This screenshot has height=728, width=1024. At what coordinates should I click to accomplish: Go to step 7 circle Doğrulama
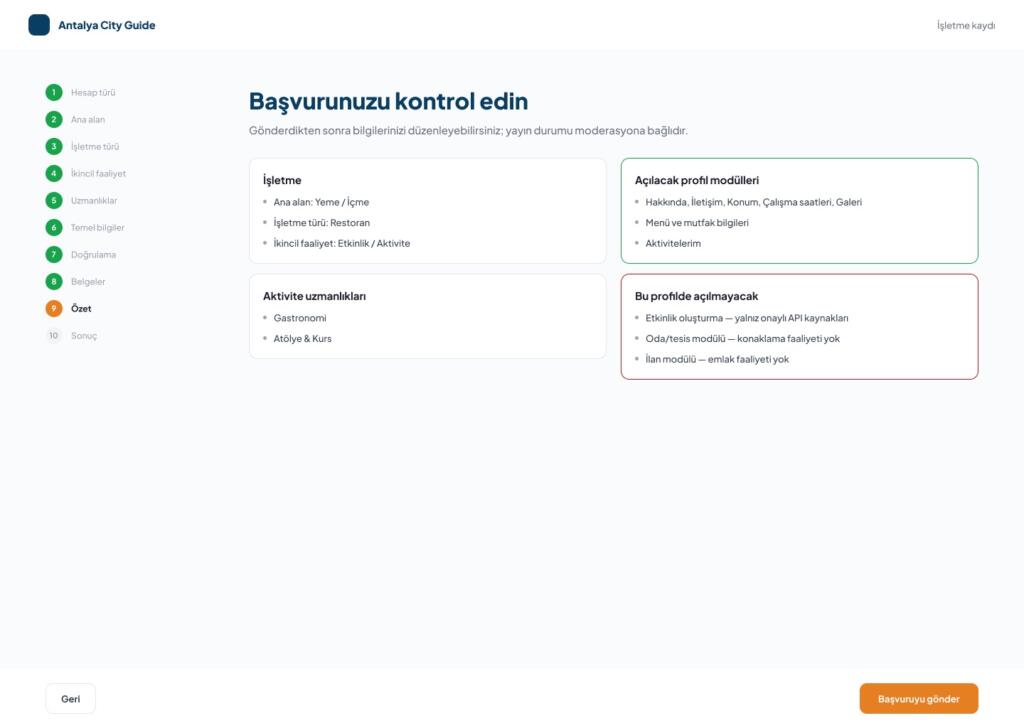click(54, 255)
